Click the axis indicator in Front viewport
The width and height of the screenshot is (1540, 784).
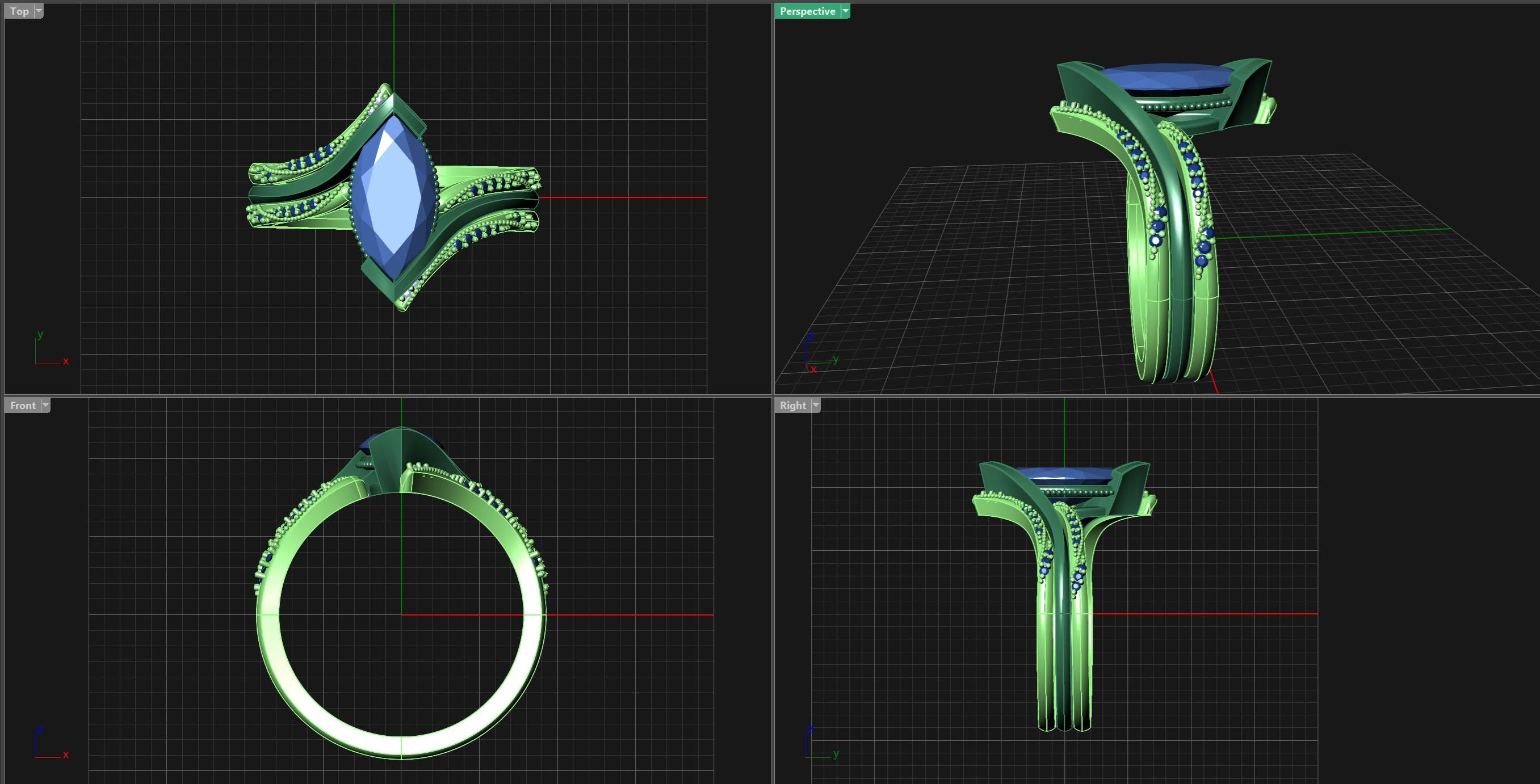point(51,741)
